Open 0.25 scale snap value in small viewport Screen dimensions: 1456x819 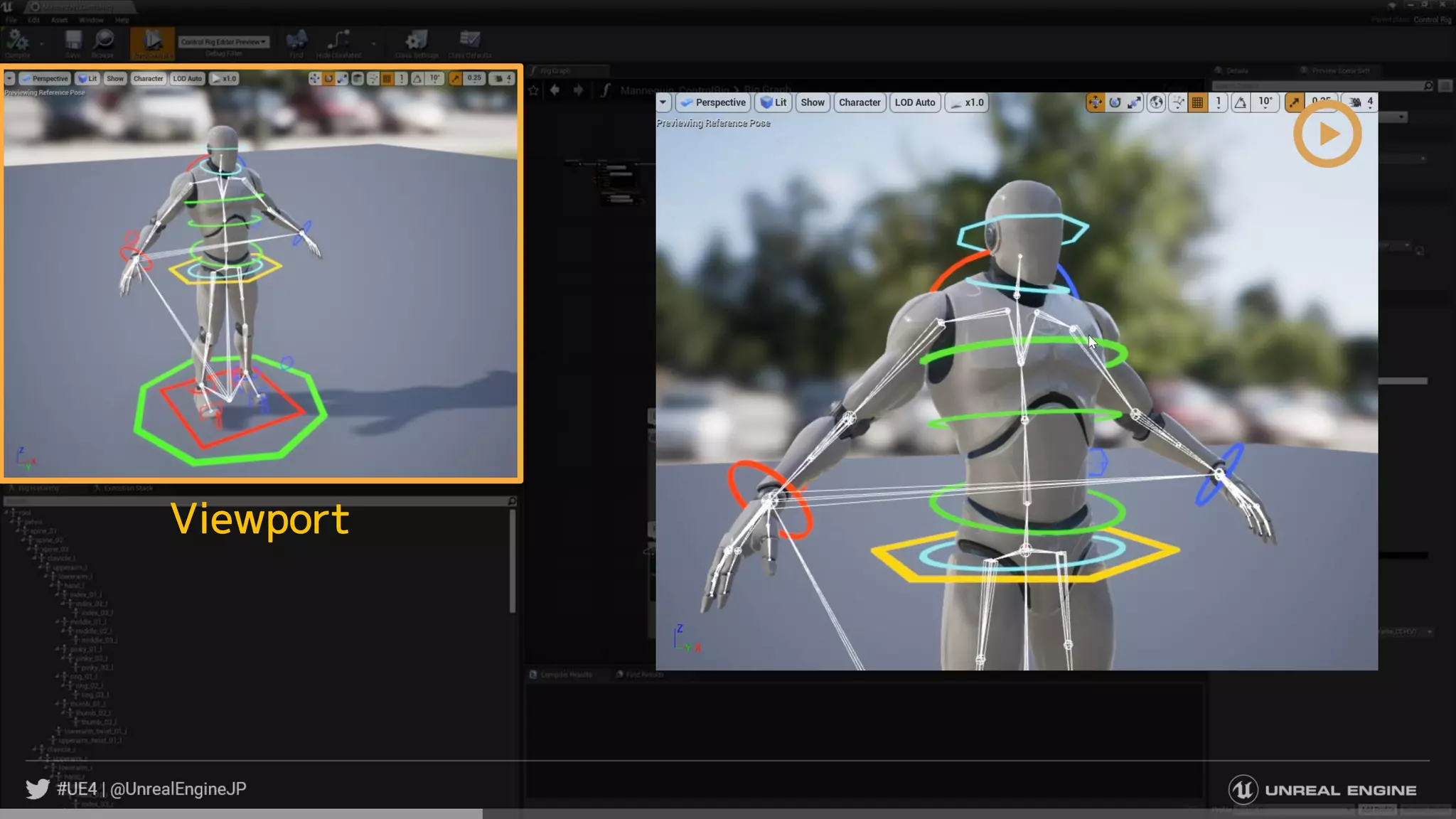[474, 78]
